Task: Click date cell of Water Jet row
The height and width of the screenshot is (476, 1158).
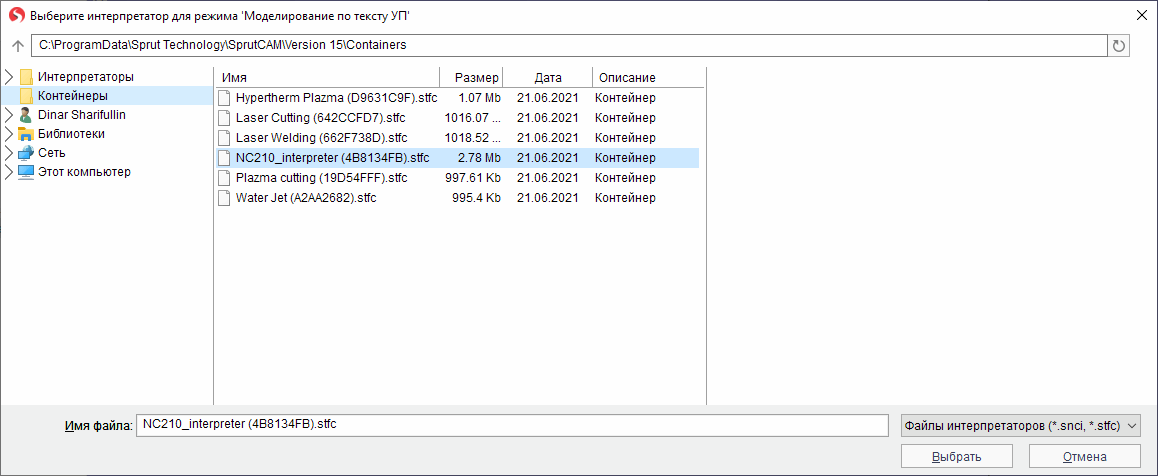Action: (548, 199)
